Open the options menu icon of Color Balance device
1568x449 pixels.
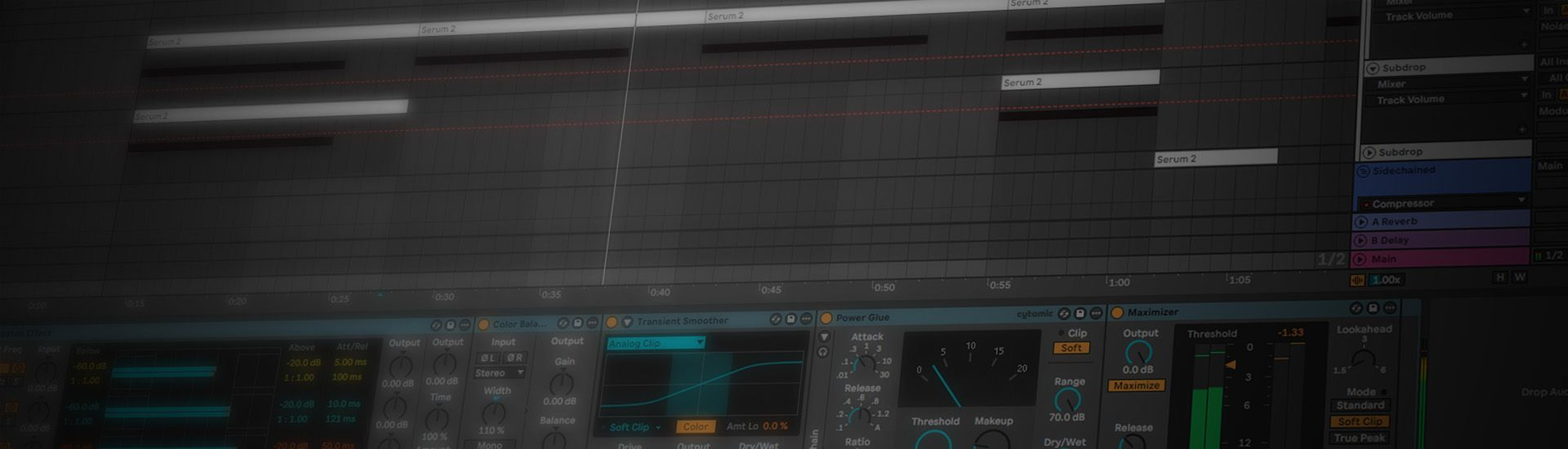(x=592, y=322)
